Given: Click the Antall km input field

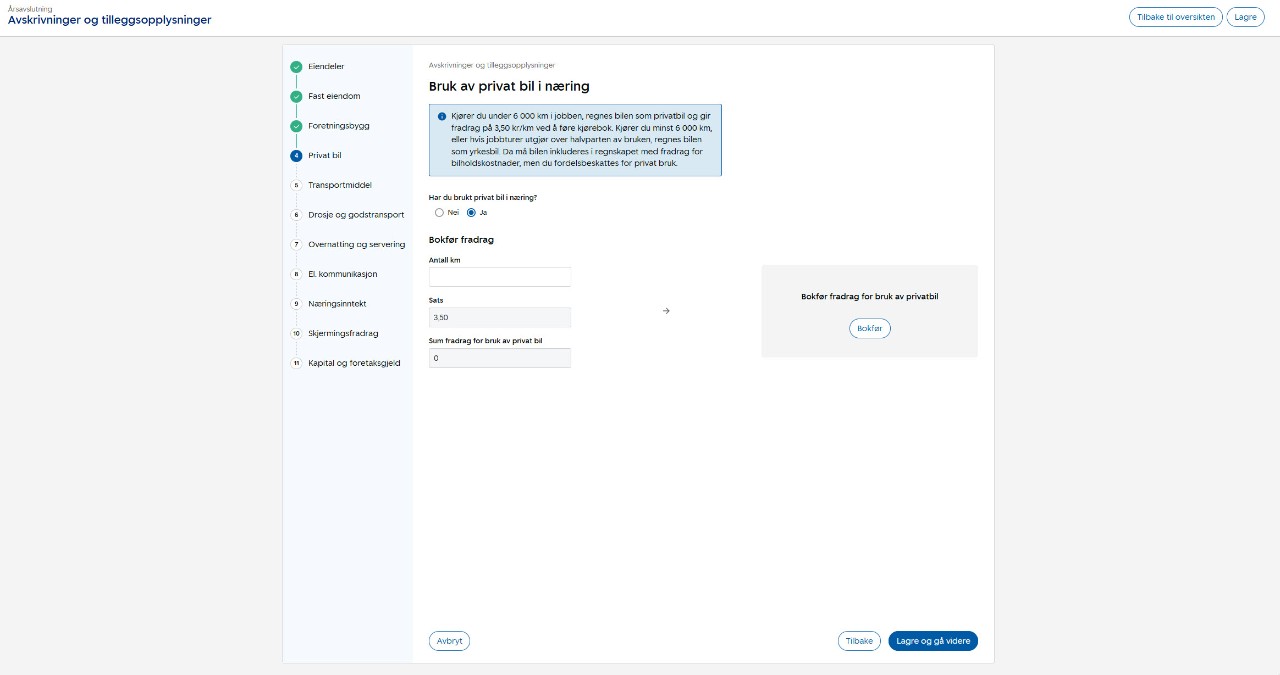Looking at the screenshot, I should point(500,277).
